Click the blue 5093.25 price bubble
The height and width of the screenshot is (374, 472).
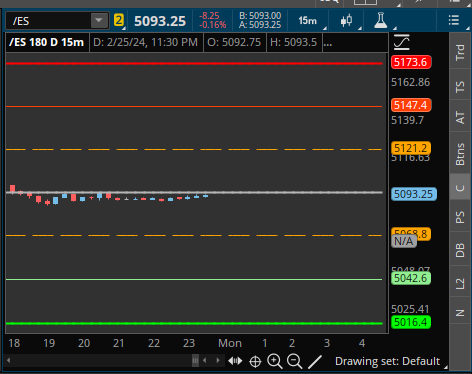pyautogui.click(x=414, y=194)
